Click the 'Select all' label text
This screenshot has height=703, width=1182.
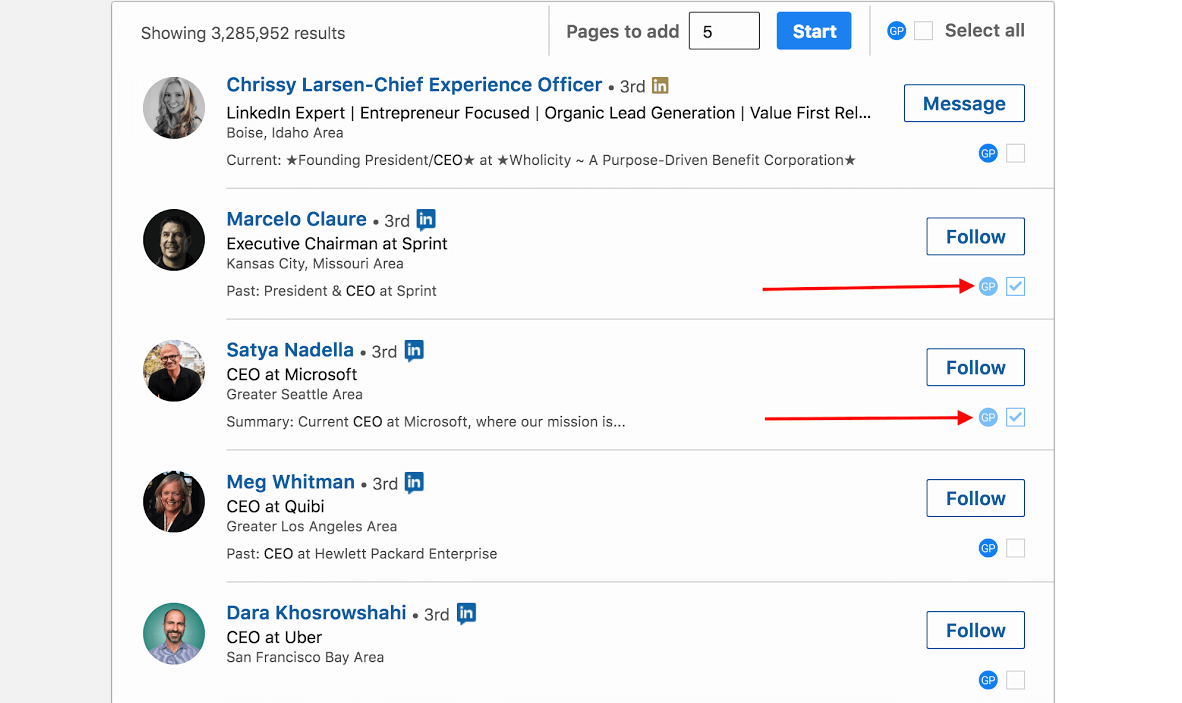(x=984, y=31)
